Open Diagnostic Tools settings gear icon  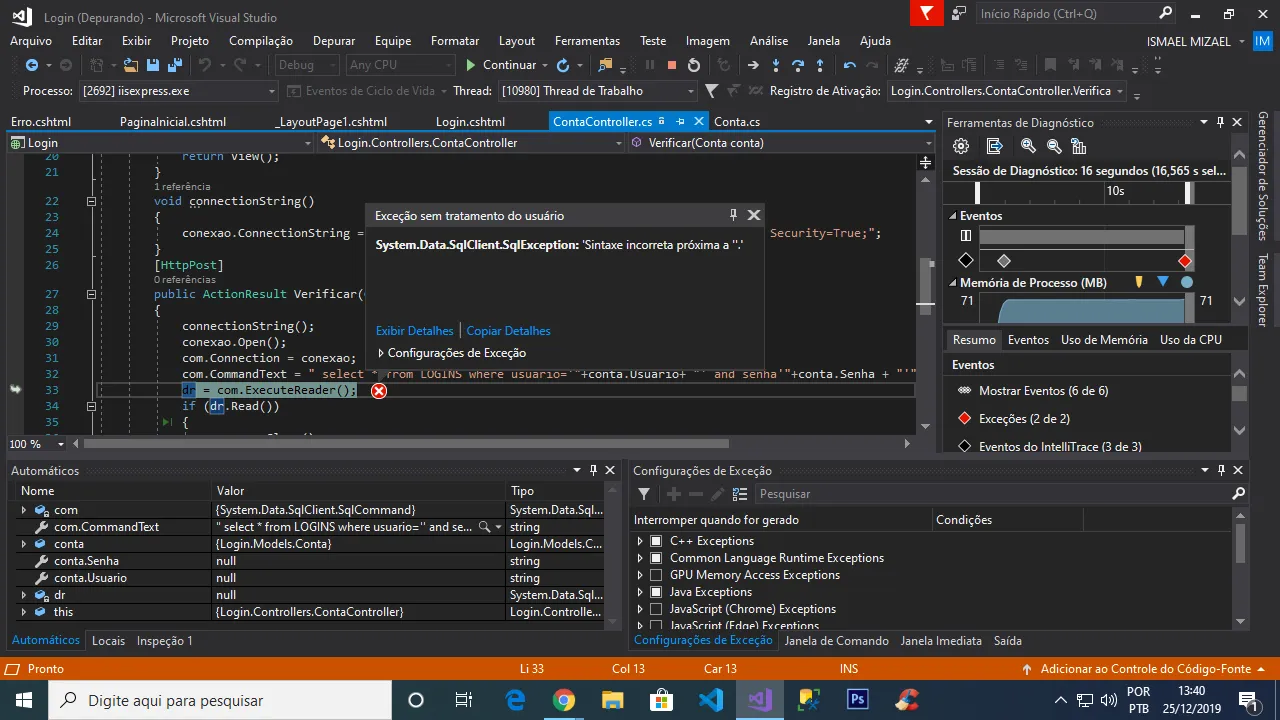point(961,146)
